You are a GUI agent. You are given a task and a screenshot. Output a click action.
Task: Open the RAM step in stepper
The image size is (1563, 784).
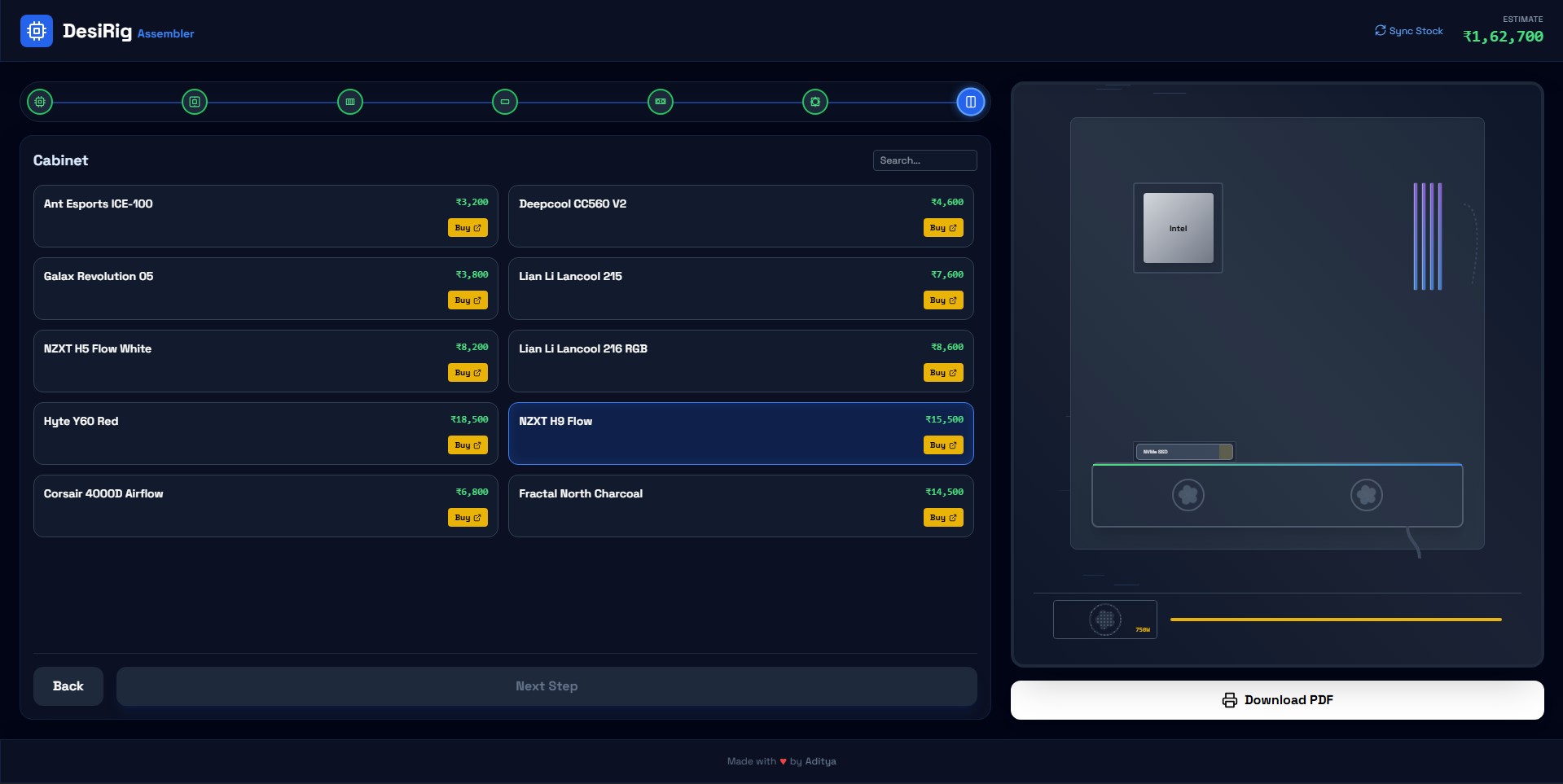tap(350, 102)
